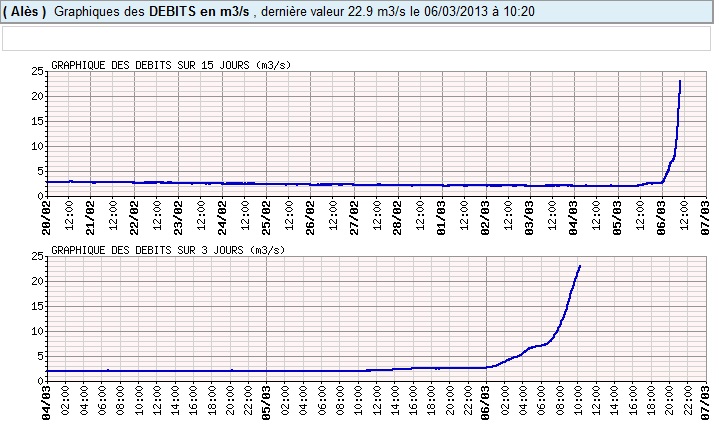Click "03/03" on the 15-day chart axis
The width and height of the screenshot is (719, 435).
pos(530,218)
